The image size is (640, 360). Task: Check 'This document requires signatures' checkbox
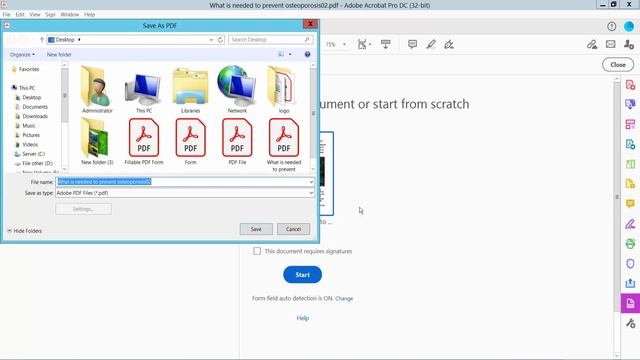[257, 251]
